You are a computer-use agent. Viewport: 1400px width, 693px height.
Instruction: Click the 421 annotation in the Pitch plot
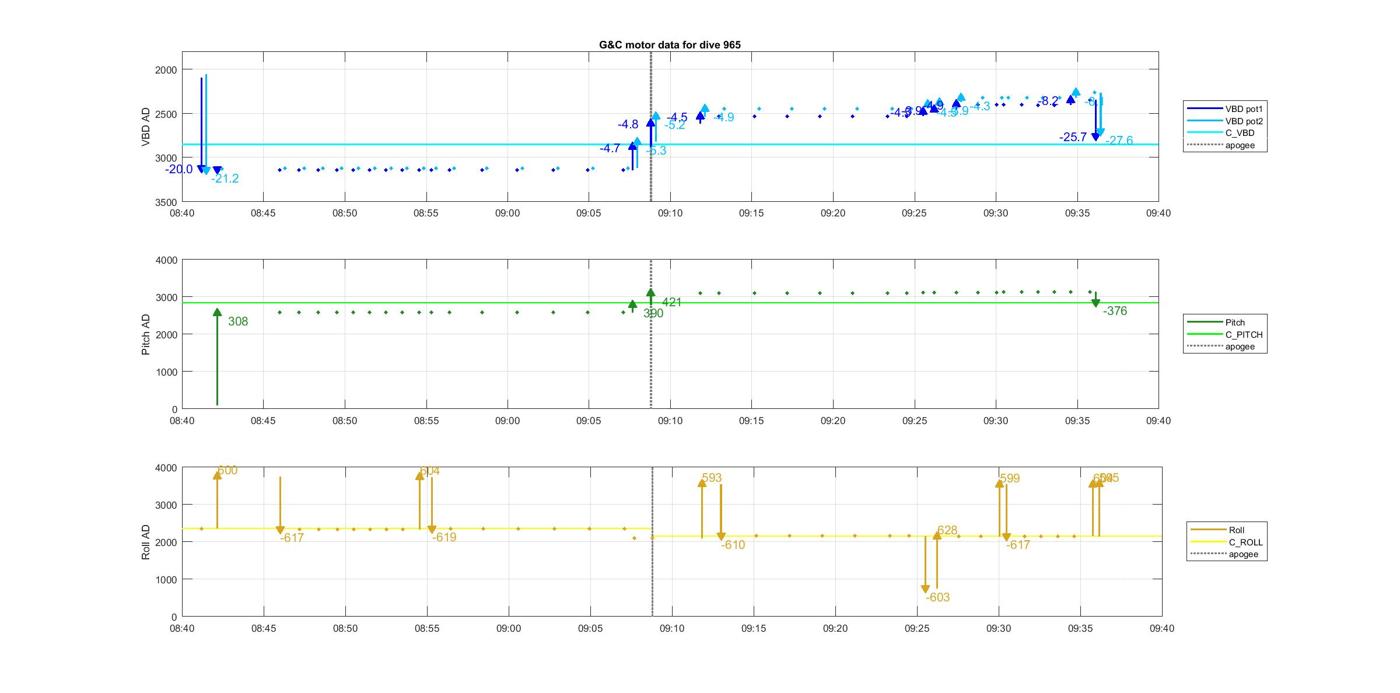point(672,301)
